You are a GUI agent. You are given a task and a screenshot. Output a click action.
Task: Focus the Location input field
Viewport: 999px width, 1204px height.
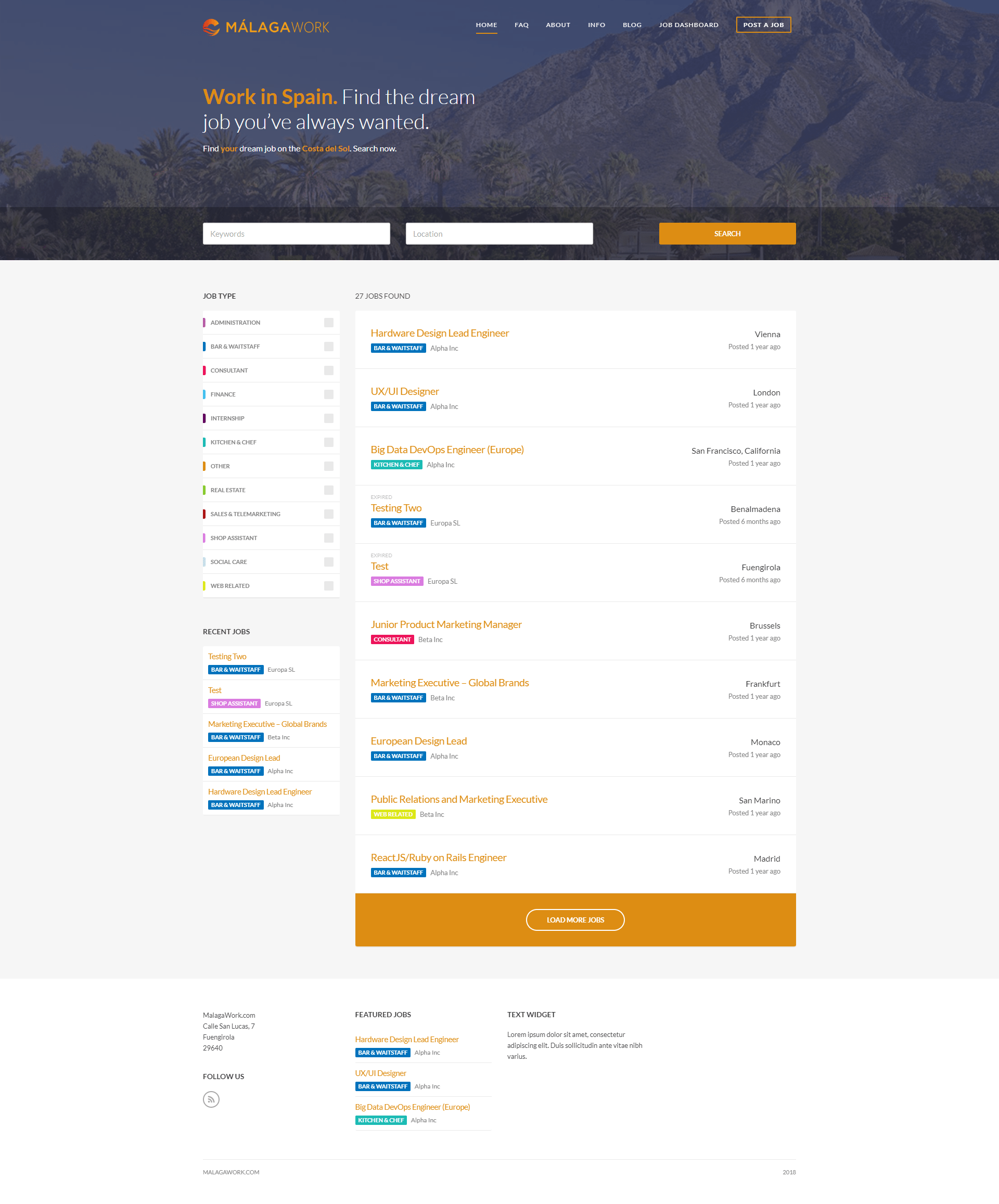tap(499, 233)
